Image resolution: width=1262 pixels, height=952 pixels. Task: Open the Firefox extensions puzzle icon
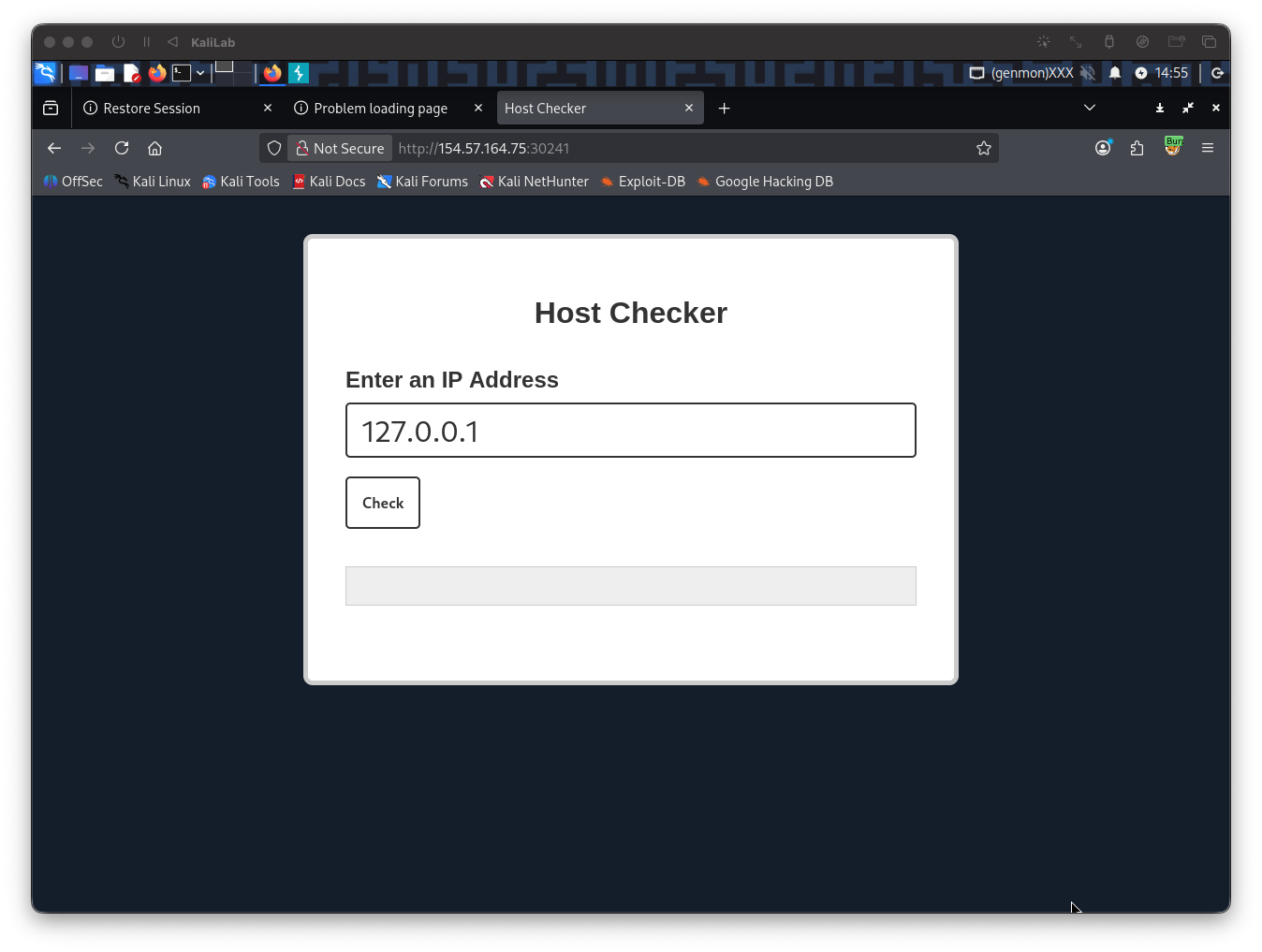point(1137,148)
